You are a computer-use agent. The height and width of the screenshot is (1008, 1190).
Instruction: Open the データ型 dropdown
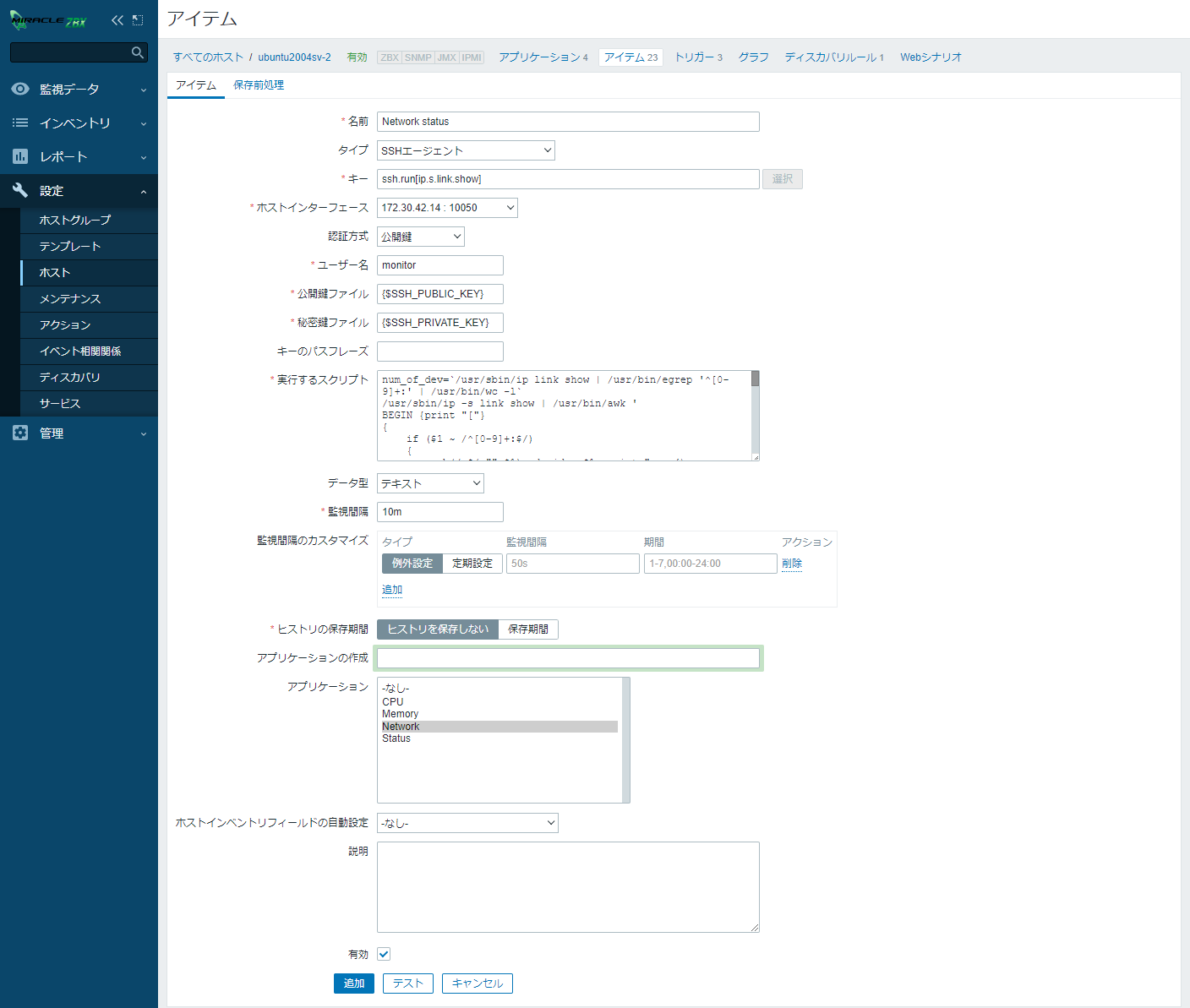pos(430,483)
